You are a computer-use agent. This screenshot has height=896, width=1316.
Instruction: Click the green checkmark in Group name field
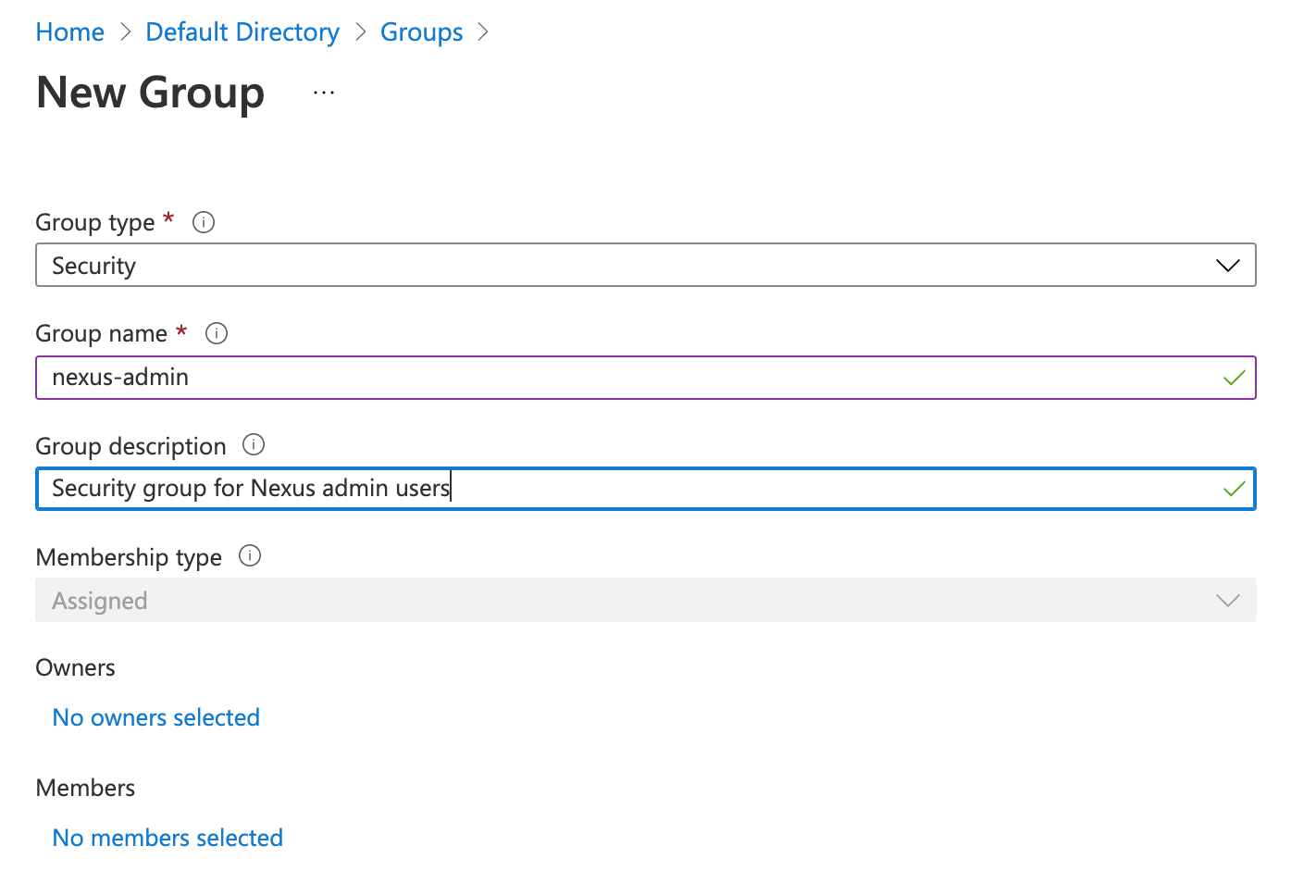click(x=1234, y=378)
